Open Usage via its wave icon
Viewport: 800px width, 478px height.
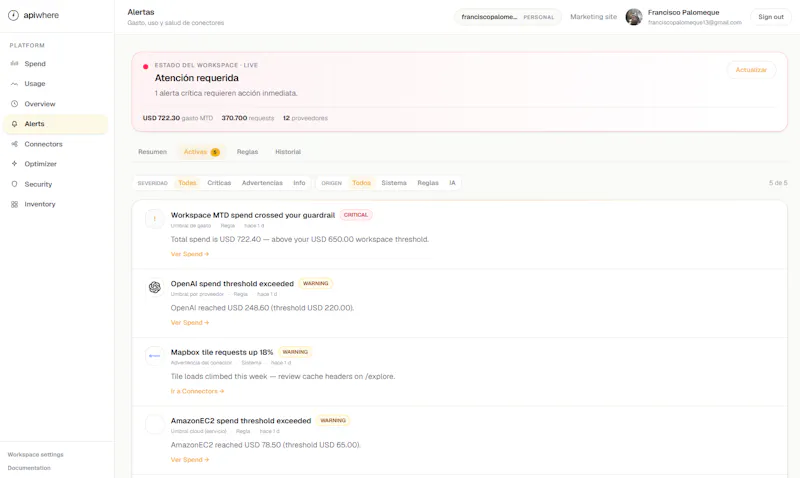click(x=14, y=84)
